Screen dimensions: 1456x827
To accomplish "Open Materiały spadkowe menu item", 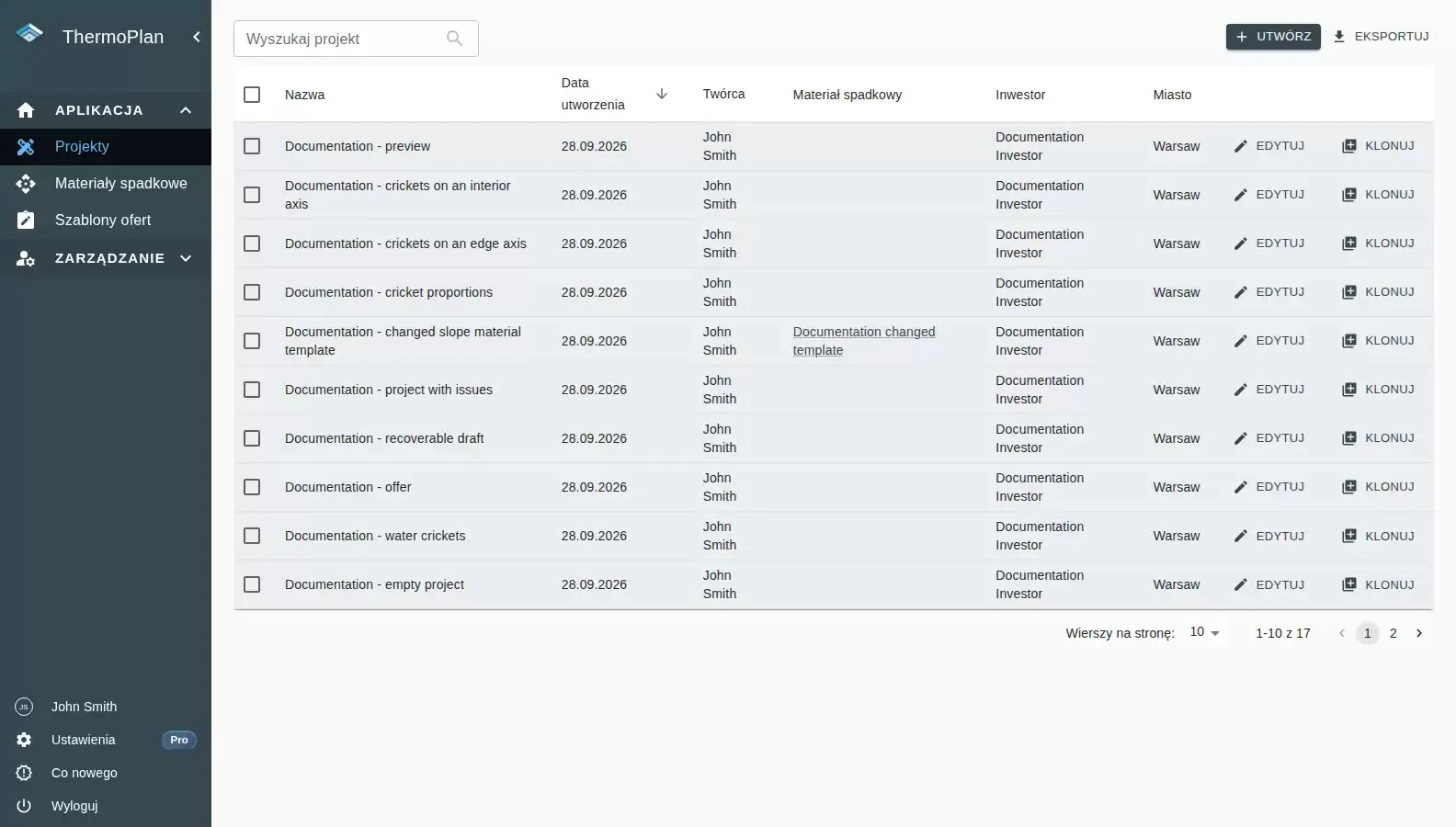I will [106, 184].
